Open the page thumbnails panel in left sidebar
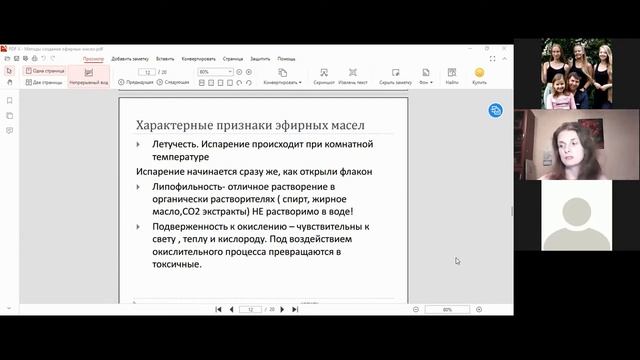 (10, 116)
